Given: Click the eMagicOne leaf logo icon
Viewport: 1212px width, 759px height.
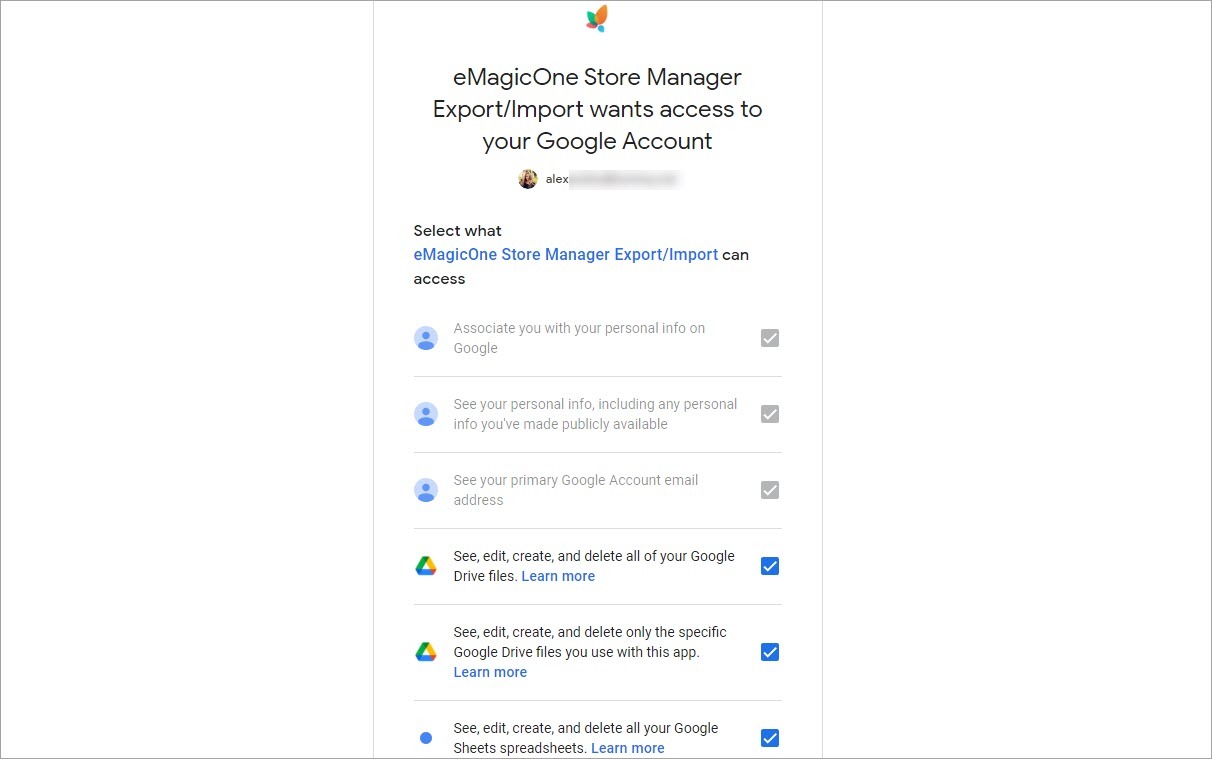Looking at the screenshot, I should click(x=597, y=19).
